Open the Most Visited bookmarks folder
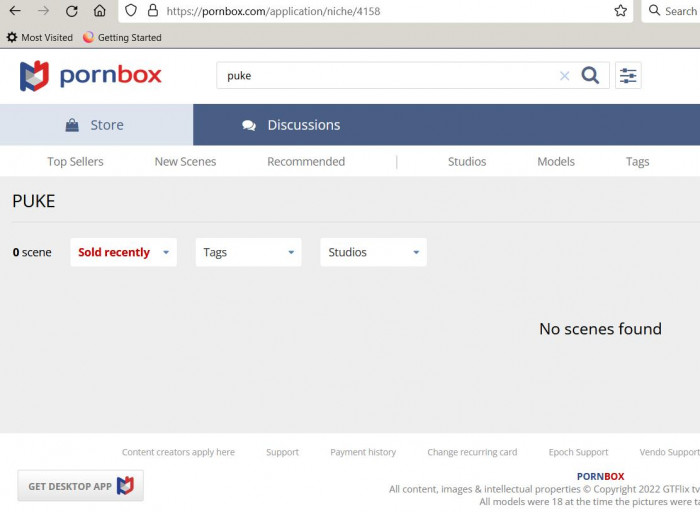 (x=40, y=37)
